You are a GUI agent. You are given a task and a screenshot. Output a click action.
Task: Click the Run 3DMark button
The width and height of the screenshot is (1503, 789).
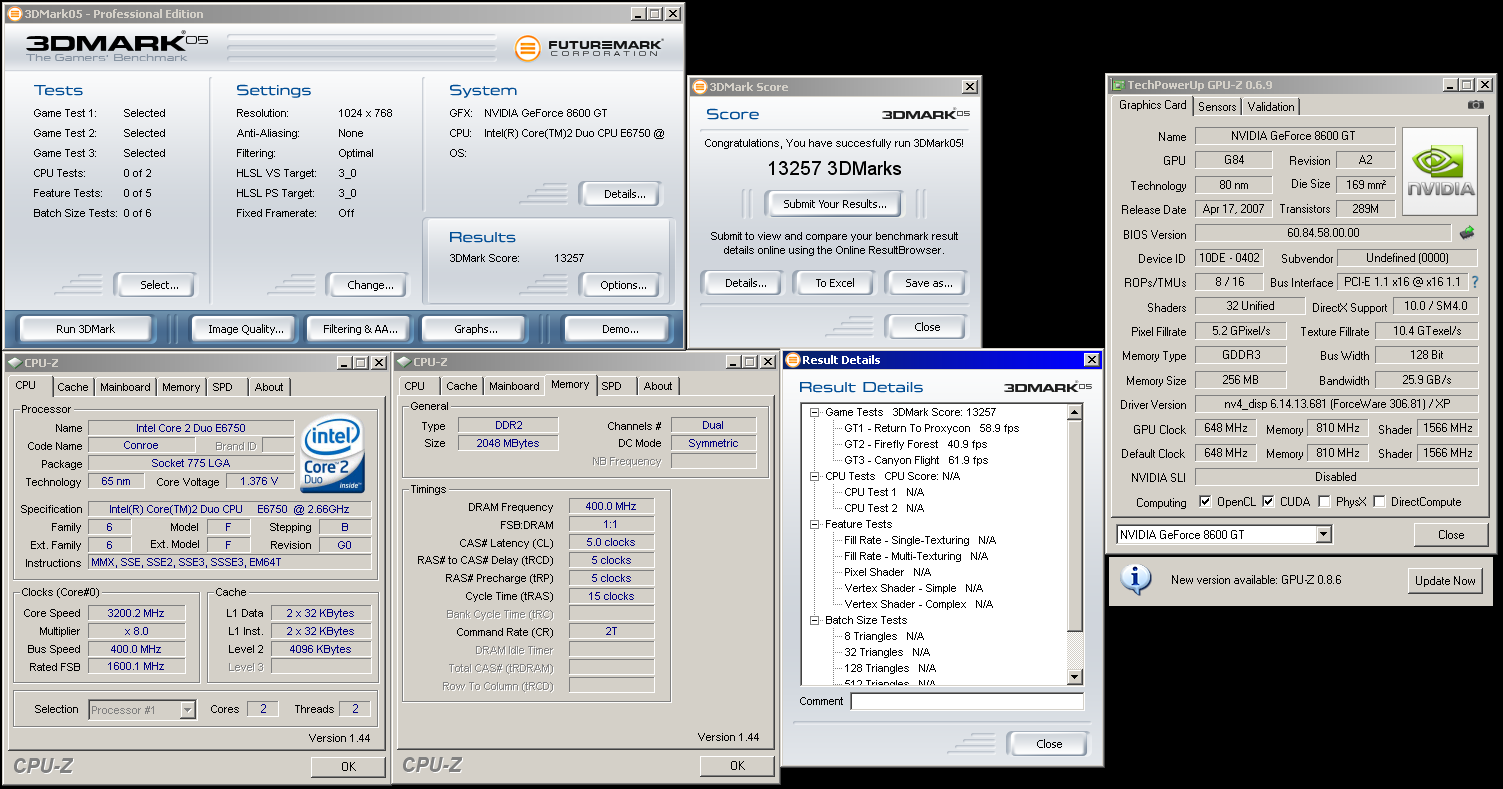[85, 329]
